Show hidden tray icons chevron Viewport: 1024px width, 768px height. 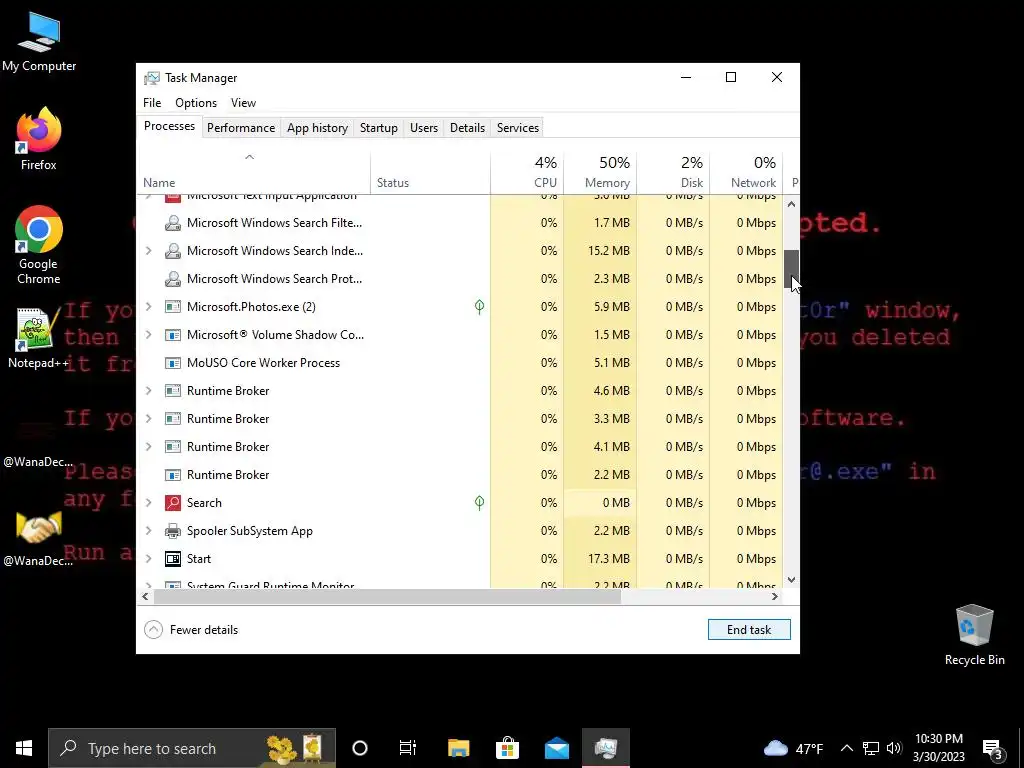click(846, 748)
